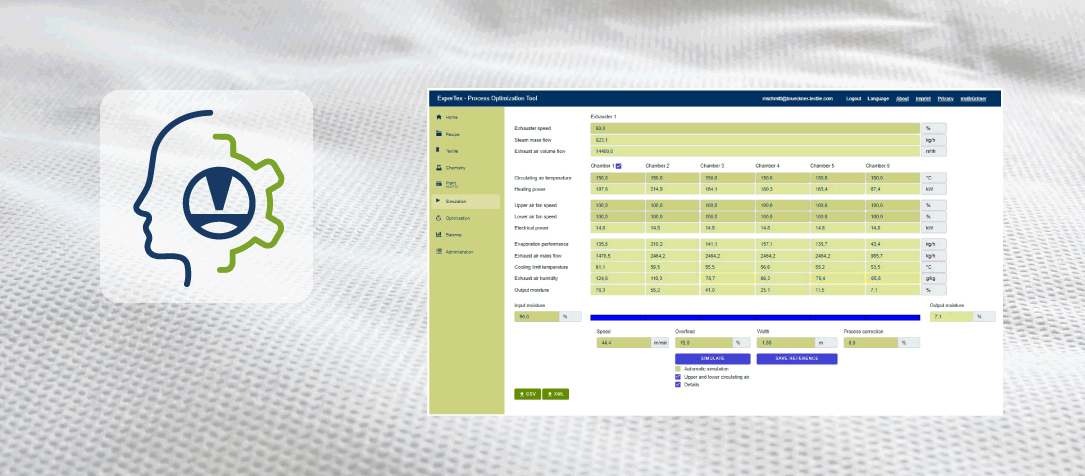Download results with the CSV button
The width and height of the screenshot is (1085, 476).
[528, 394]
